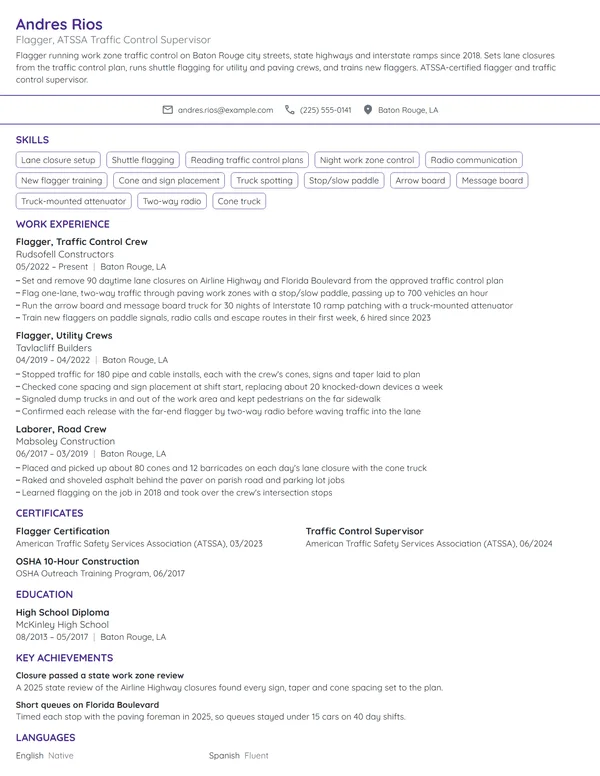600x776 pixels.
Task: Click the 'Arrow board' skill tag
Action: tap(420, 181)
